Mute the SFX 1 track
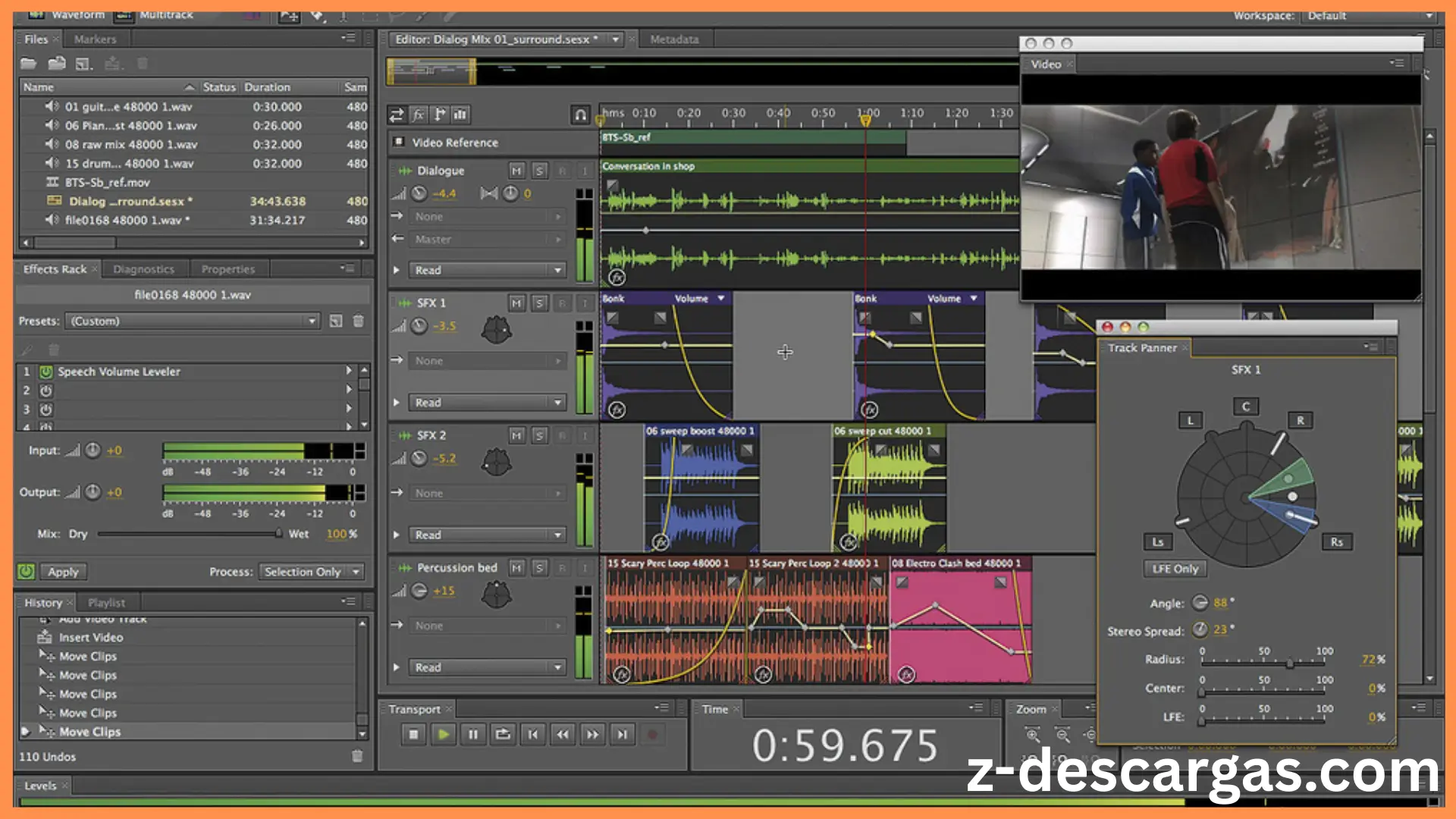Screen dimensions: 1456x819 pyautogui.click(x=516, y=303)
